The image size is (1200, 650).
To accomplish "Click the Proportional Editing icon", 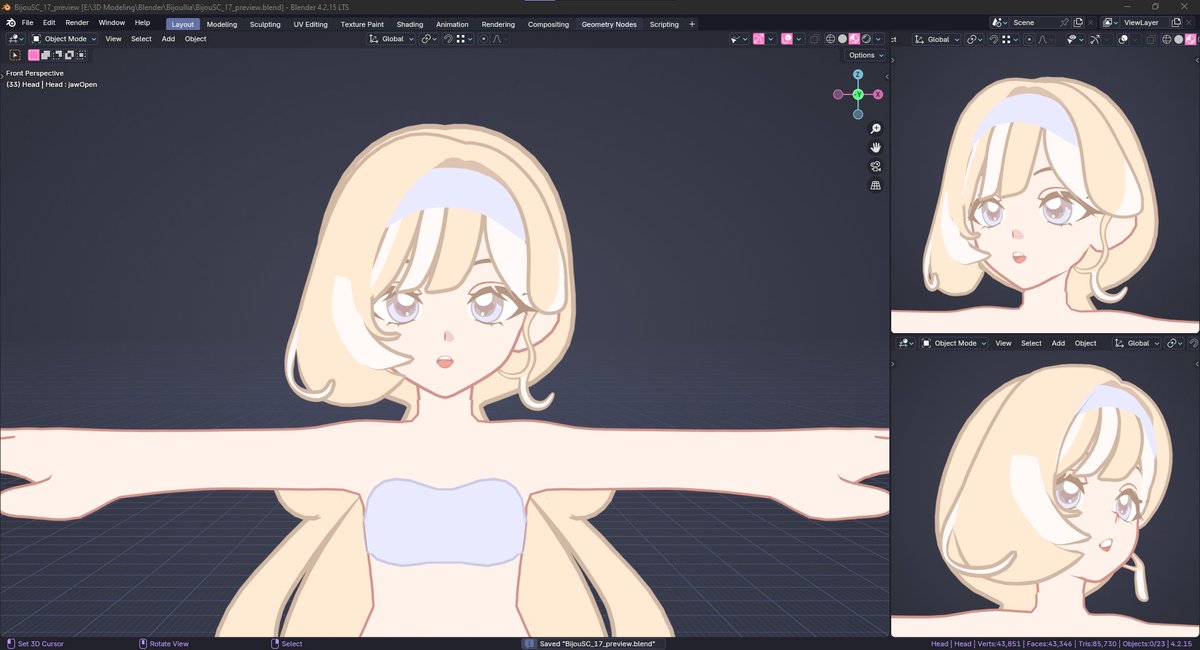I will (483, 39).
